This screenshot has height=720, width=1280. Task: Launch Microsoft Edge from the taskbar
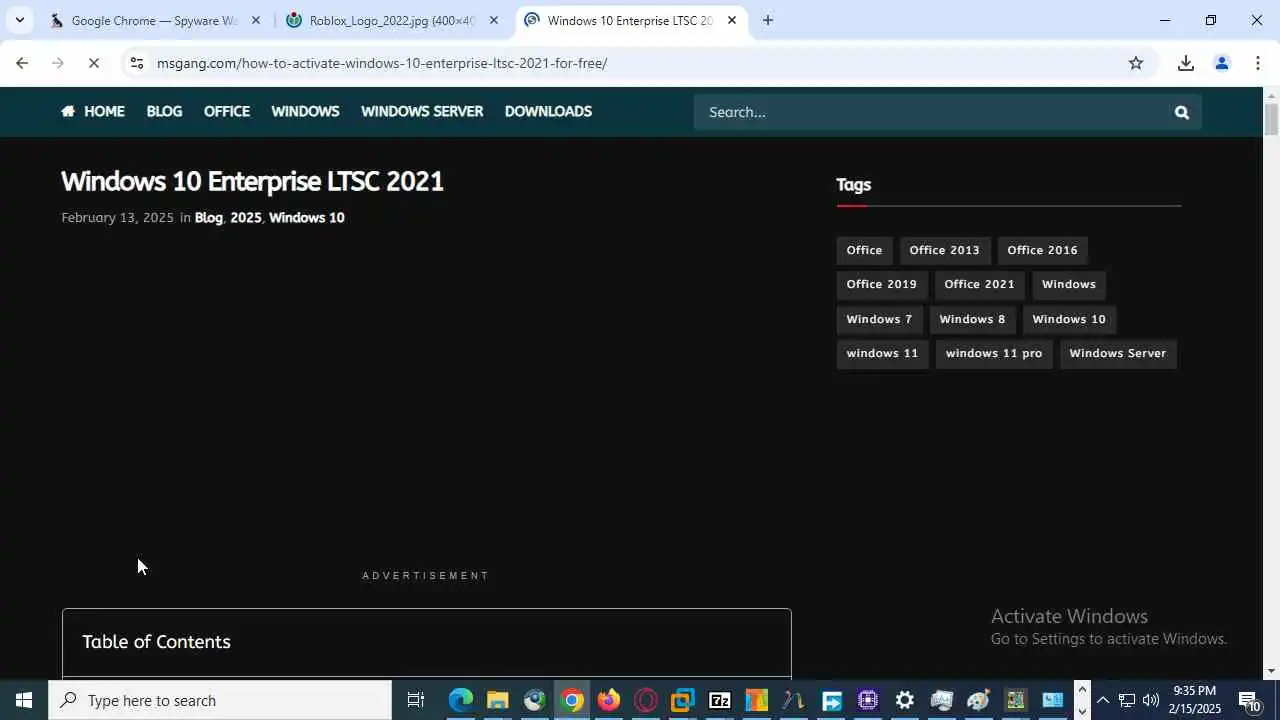461,700
